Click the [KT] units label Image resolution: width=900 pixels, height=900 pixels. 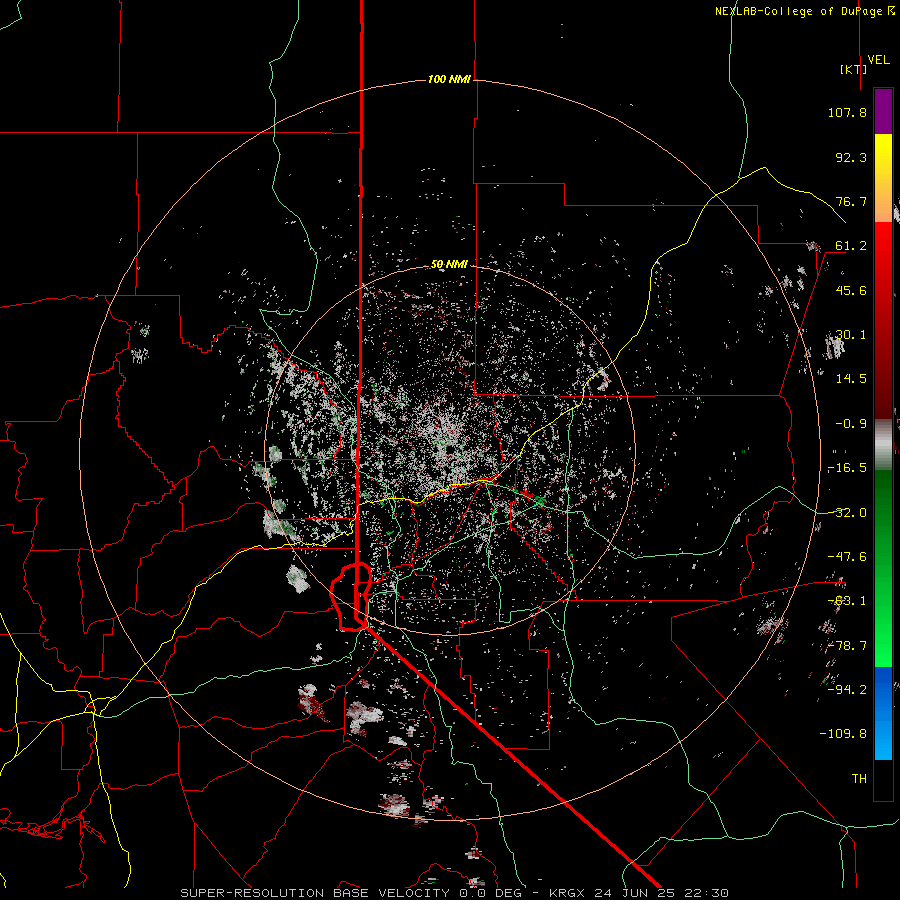pos(854,69)
